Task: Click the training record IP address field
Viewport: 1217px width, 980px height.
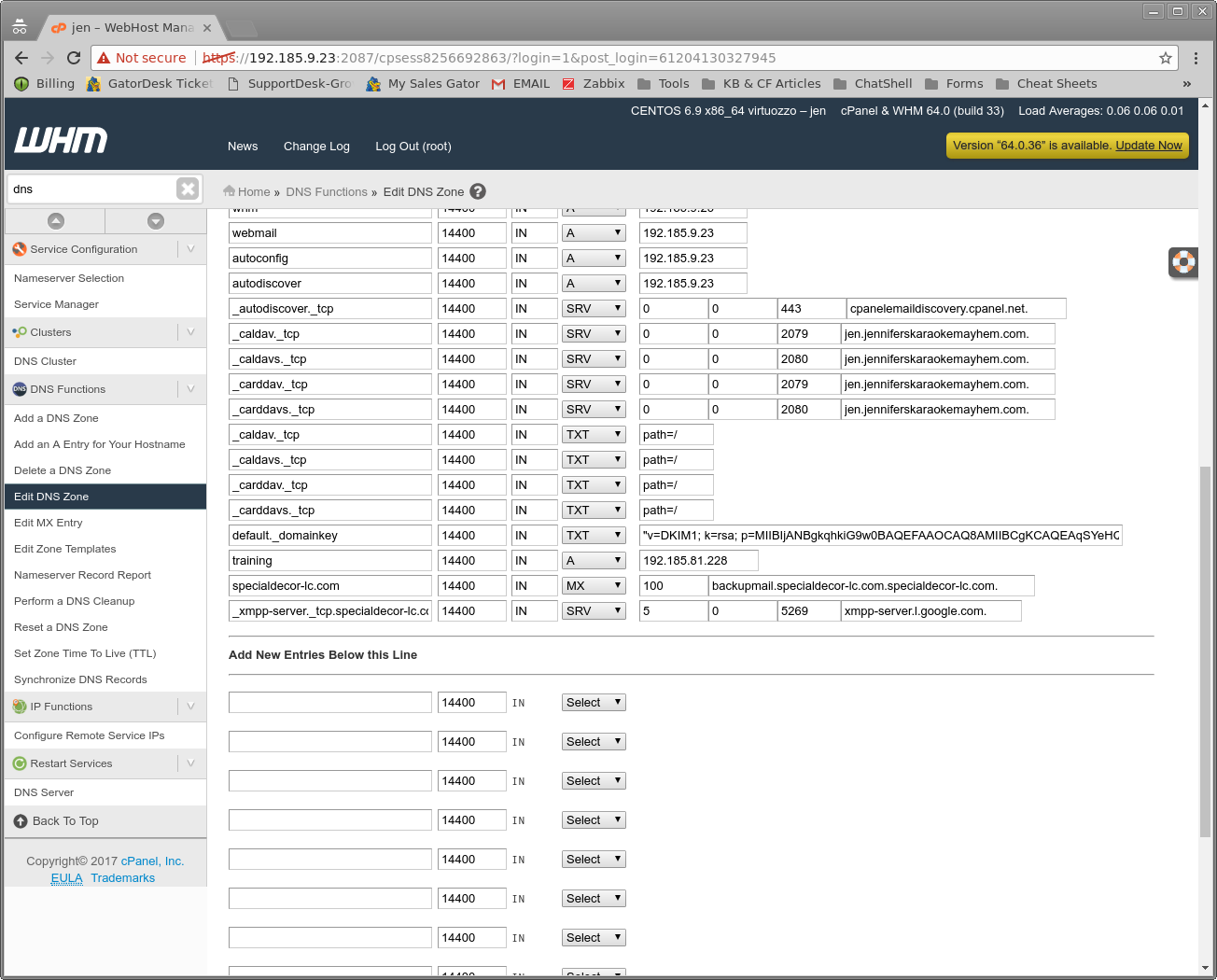Action: (x=699, y=561)
